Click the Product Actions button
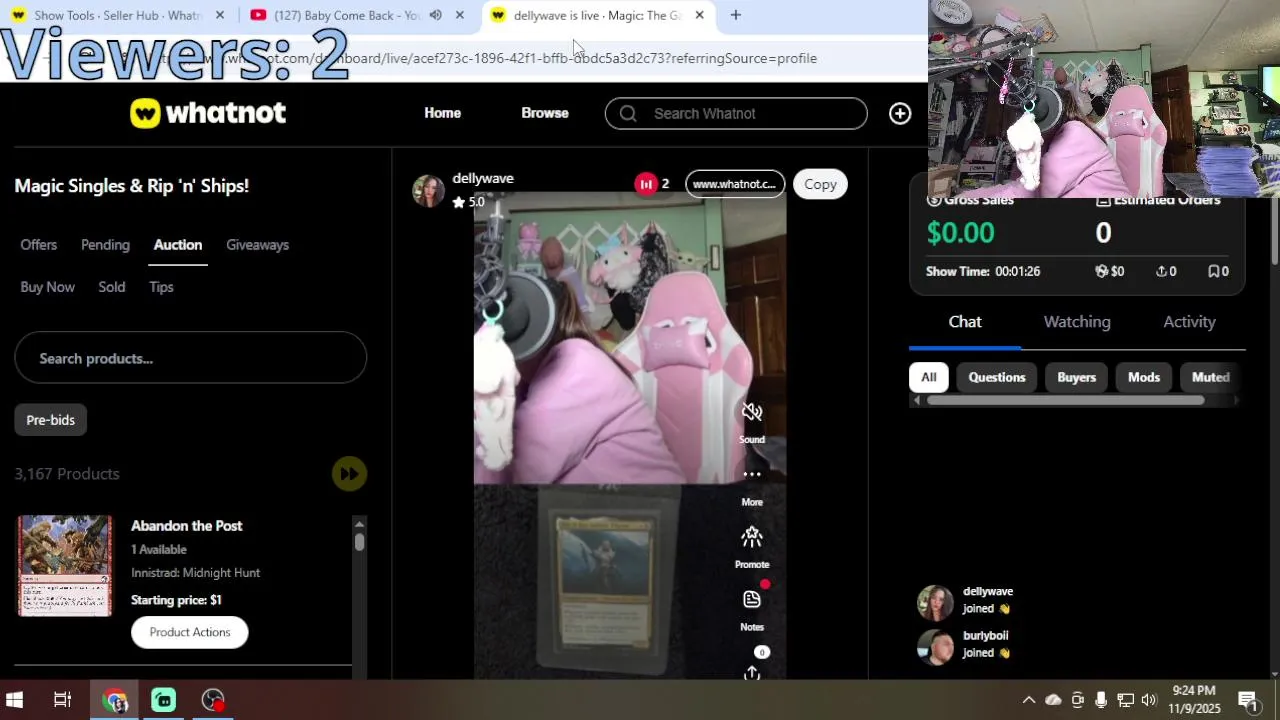Image resolution: width=1280 pixels, height=720 pixels. pyautogui.click(x=190, y=632)
